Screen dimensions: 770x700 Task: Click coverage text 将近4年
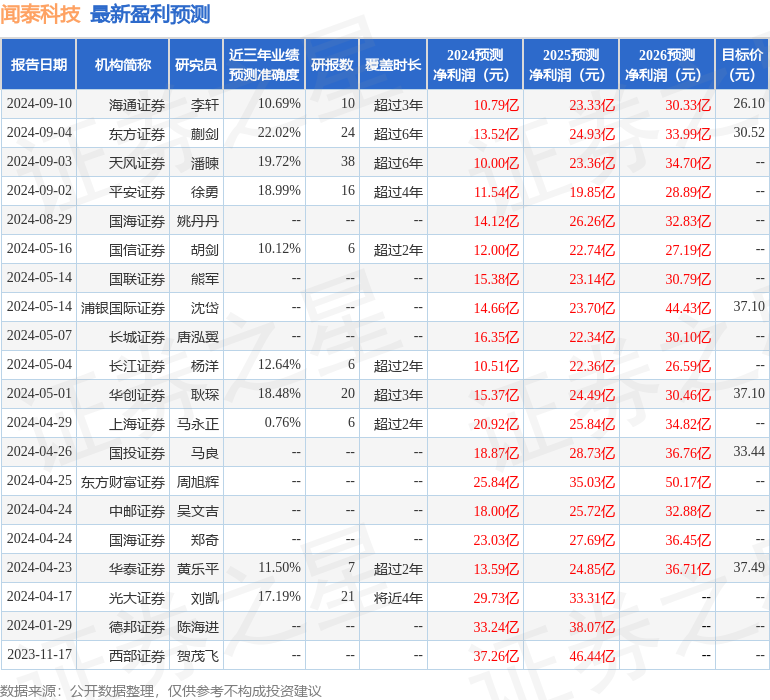point(398,598)
